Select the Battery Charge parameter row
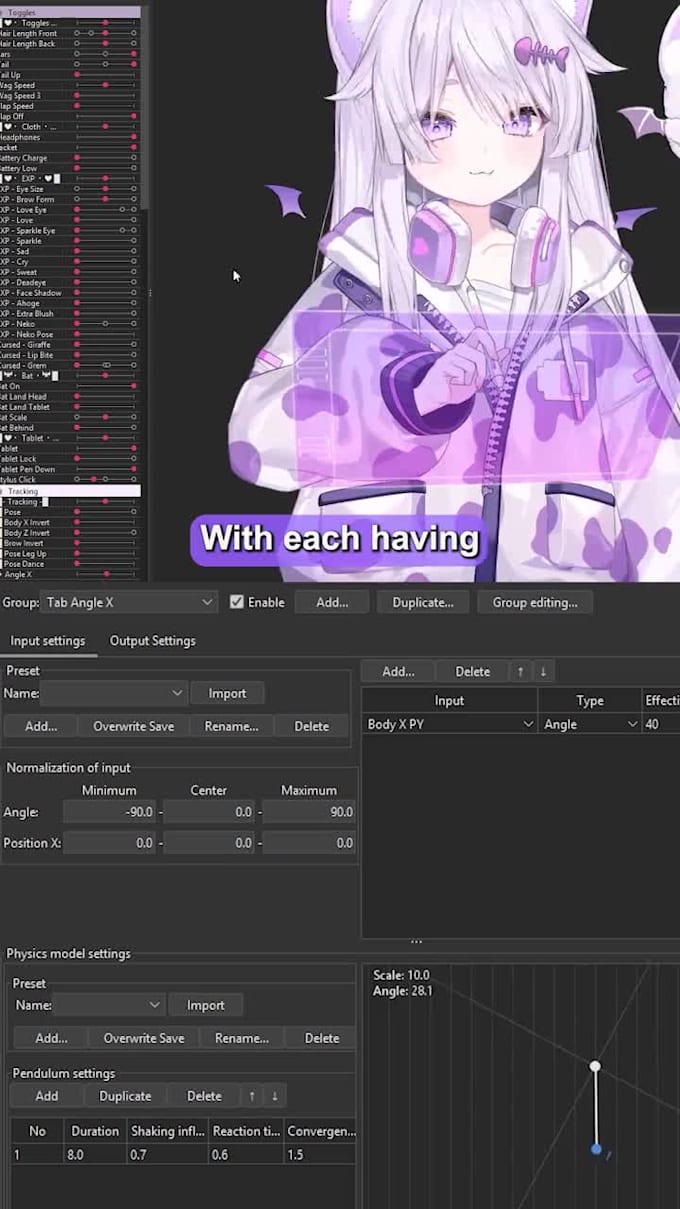 coord(70,158)
